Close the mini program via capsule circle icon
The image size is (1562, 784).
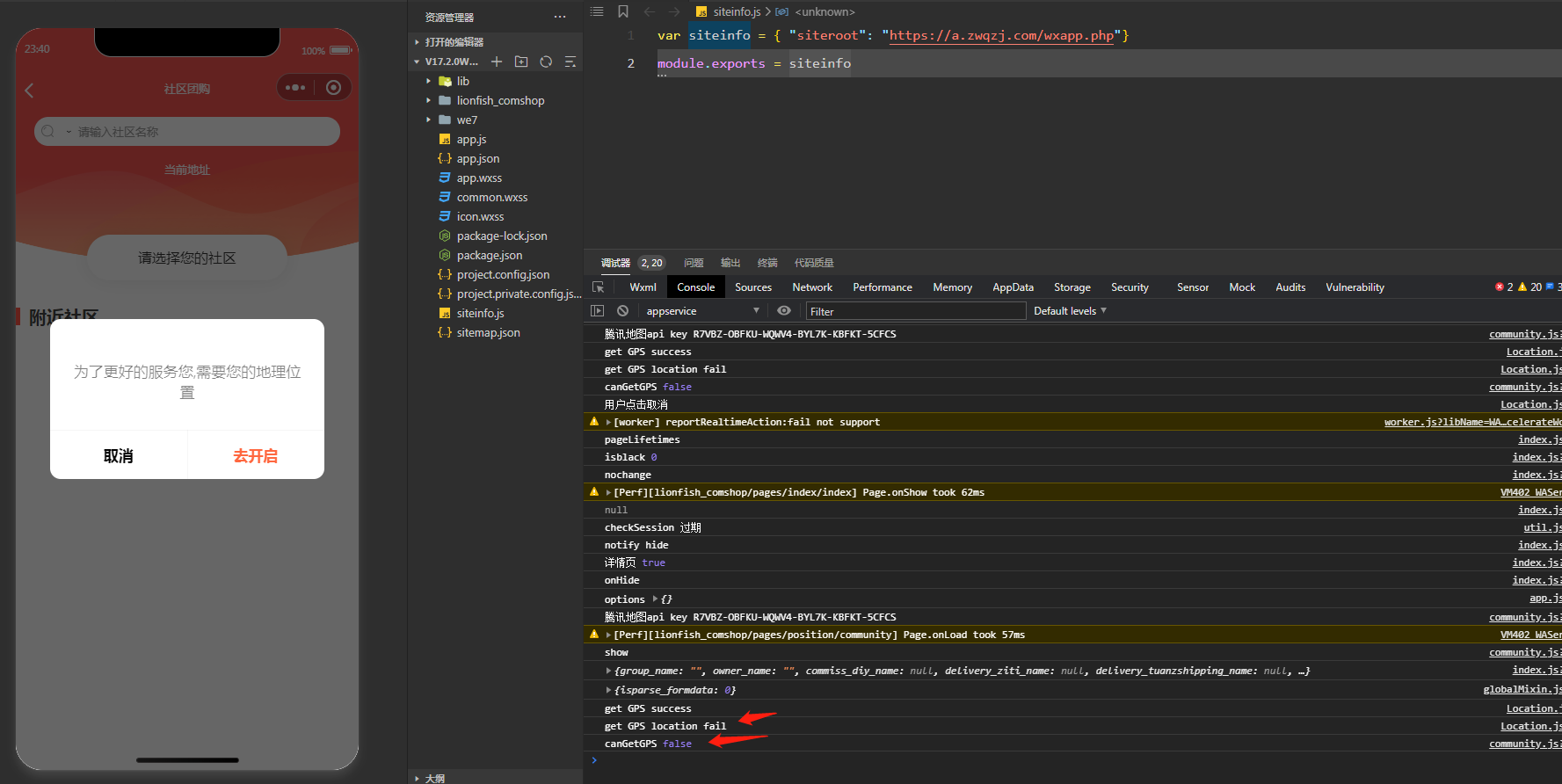[333, 88]
